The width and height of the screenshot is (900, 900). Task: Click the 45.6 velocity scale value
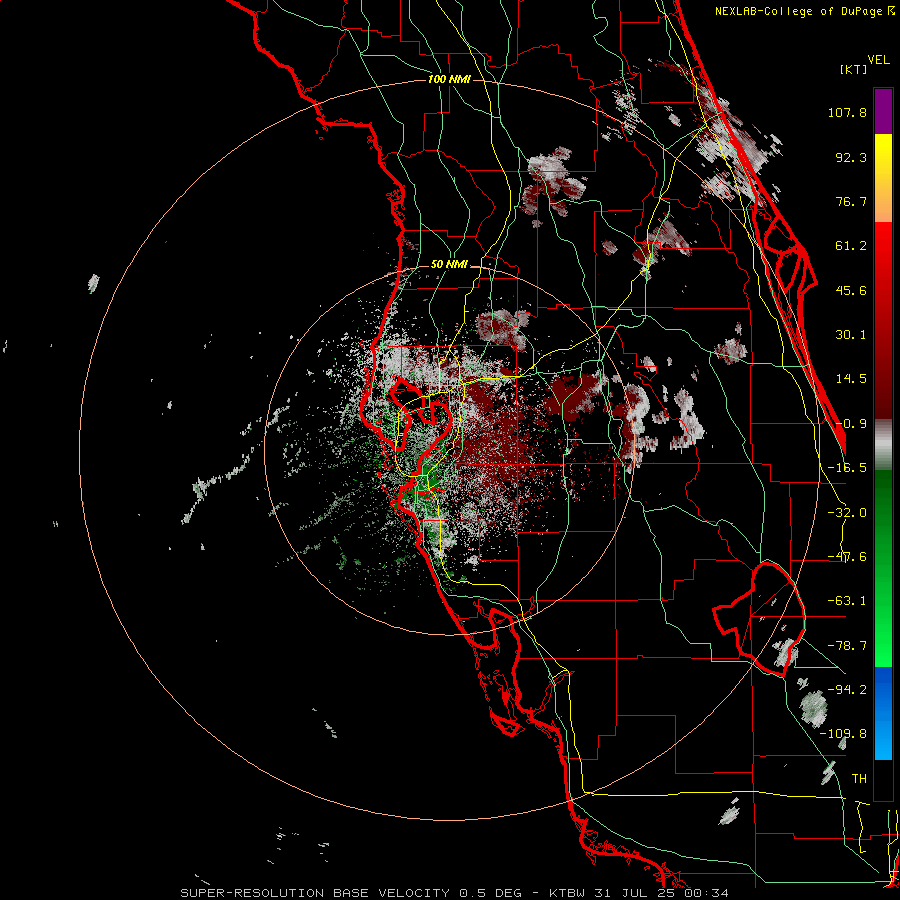[x=851, y=290]
